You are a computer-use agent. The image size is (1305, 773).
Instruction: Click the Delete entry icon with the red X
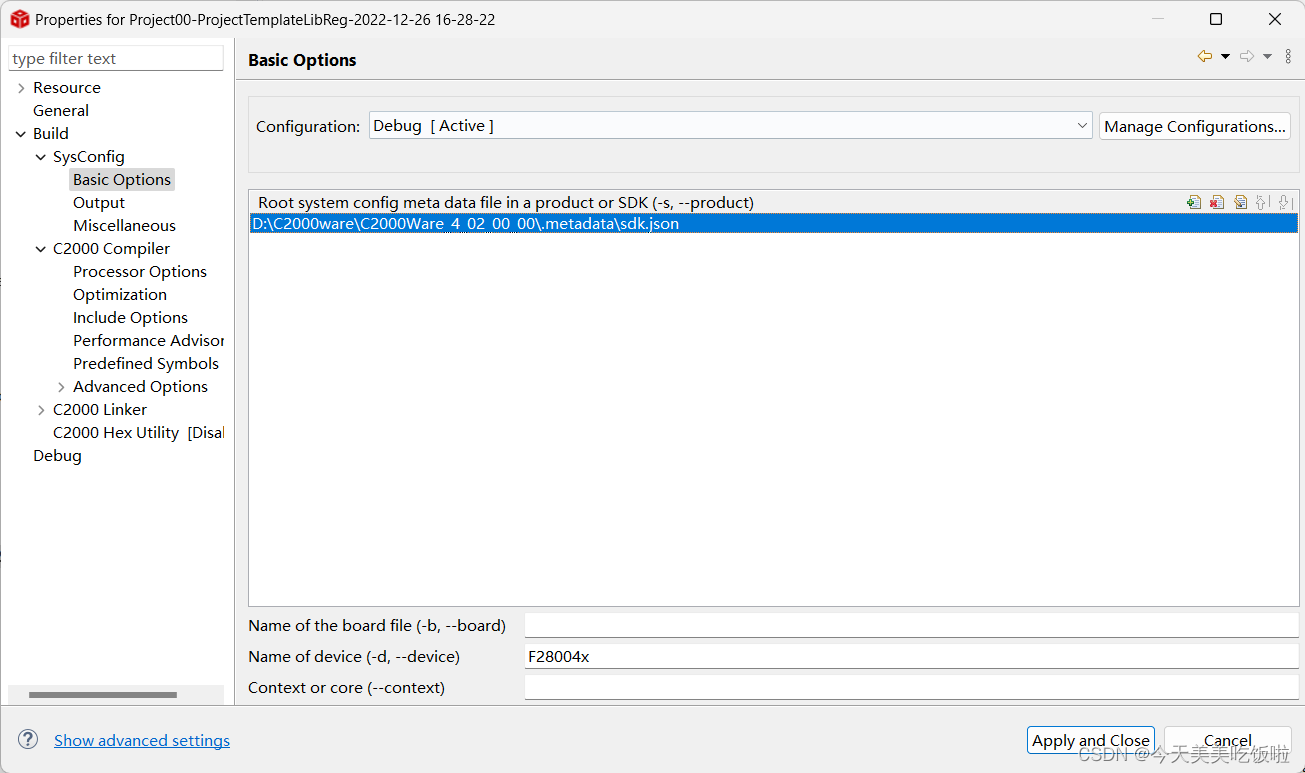tap(1217, 202)
